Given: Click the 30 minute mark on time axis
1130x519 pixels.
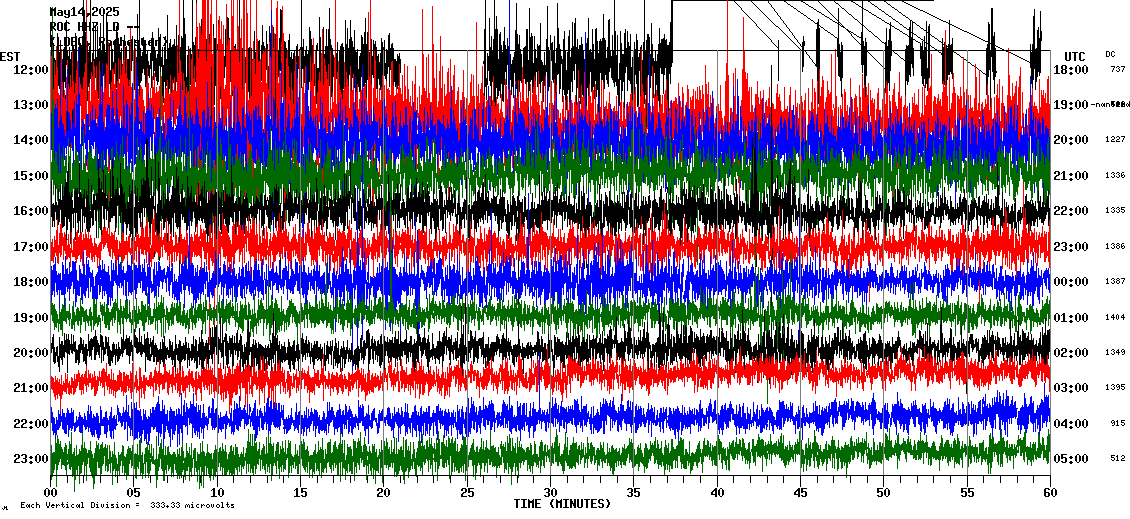Looking at the screenshot, I should (x=550, y=492).
